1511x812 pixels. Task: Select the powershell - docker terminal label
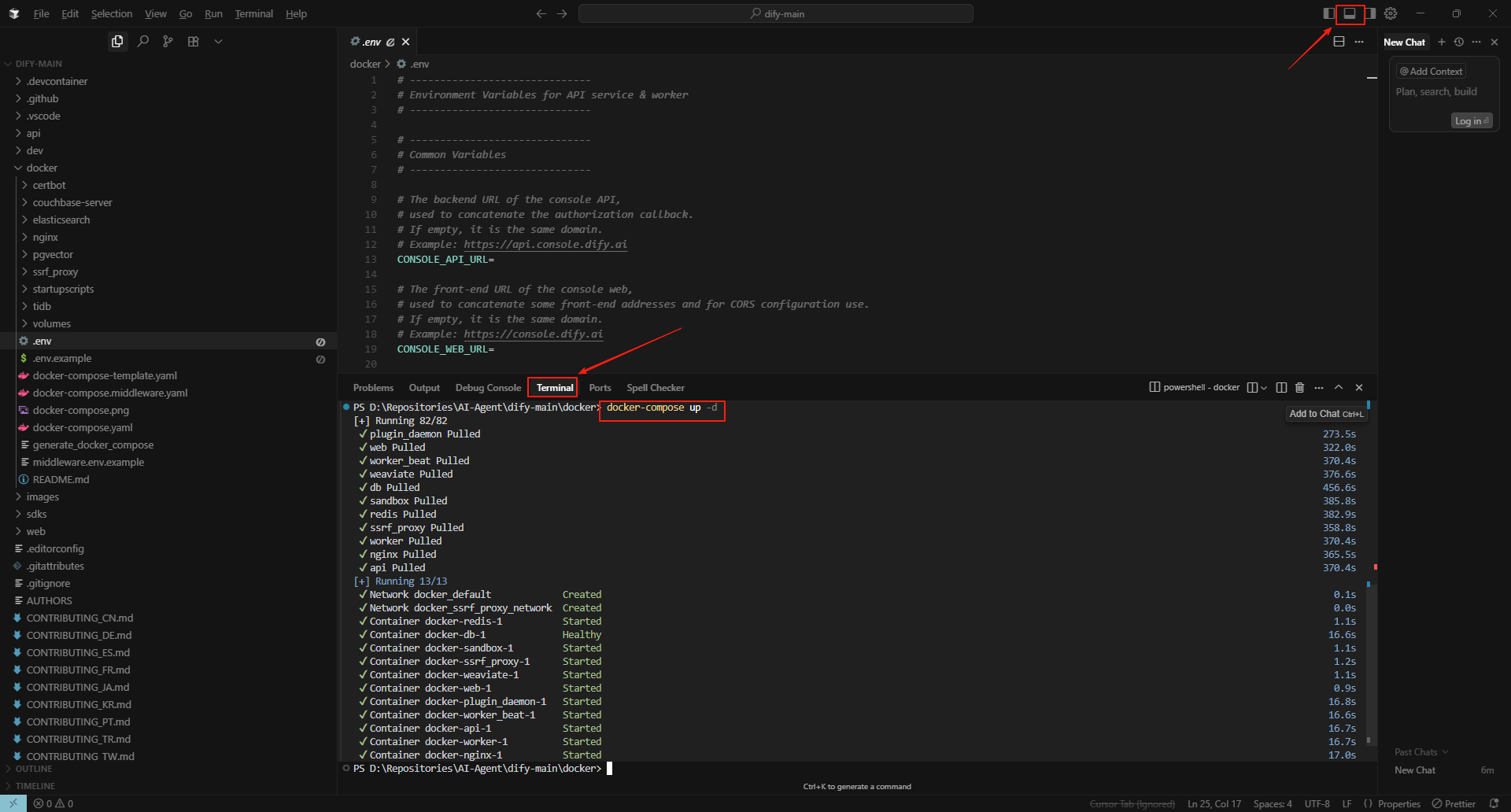1195,387
